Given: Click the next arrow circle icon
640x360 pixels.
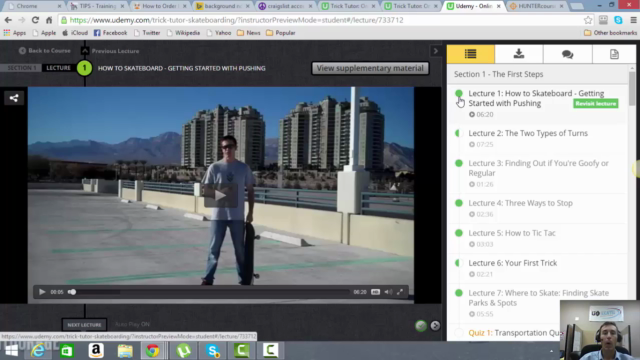Looking at the screenshot, I should click(435, 325).
